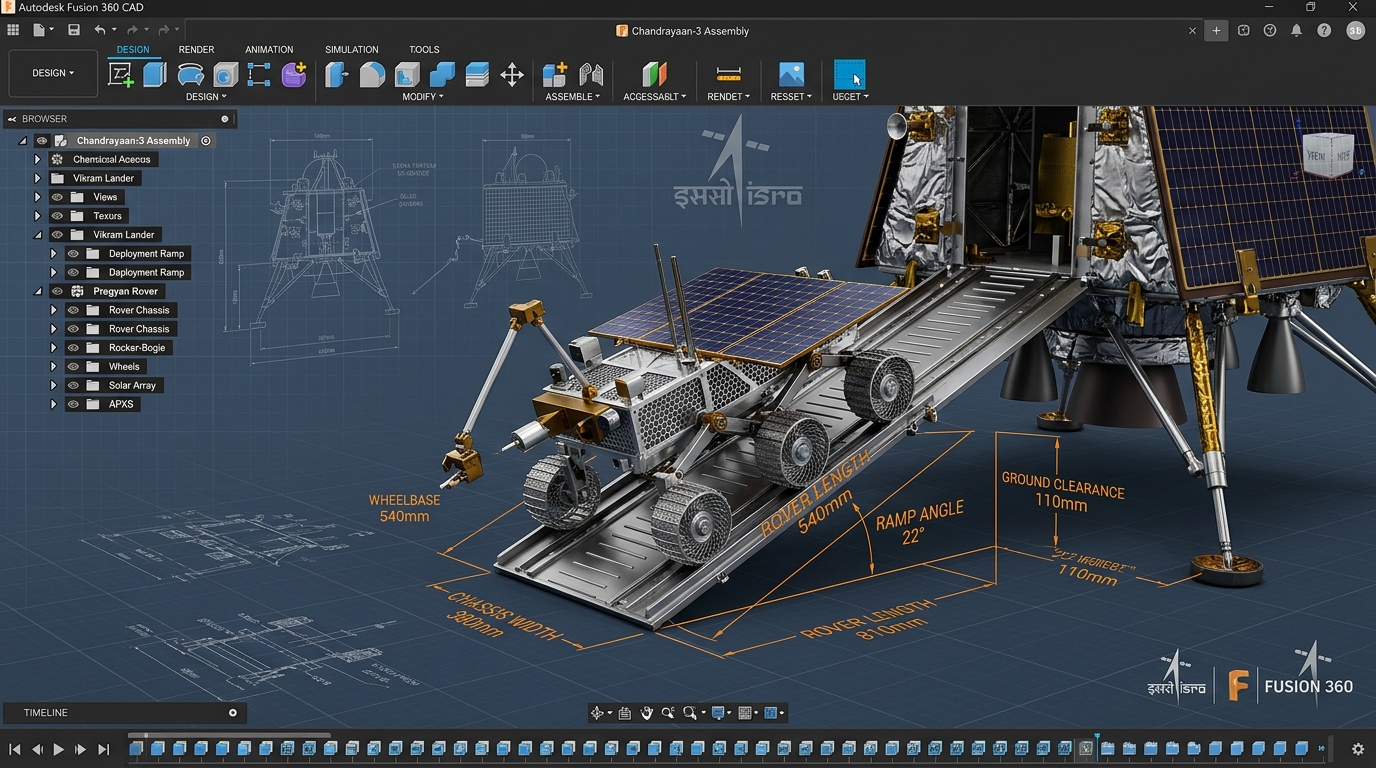Jump to timeline end
The height and width of the screenshot is (768, 1376).
[103, 749]
